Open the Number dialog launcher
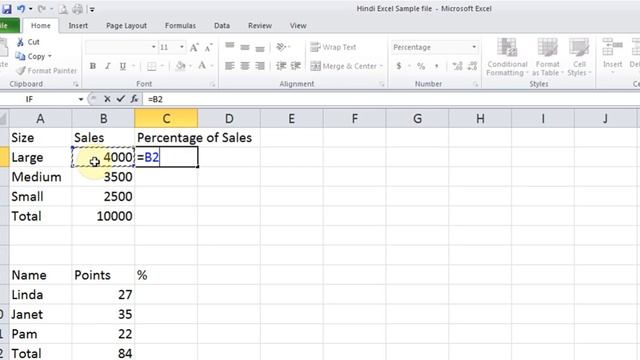Screen dimensions: 640x360 click(x=476, y=84)
